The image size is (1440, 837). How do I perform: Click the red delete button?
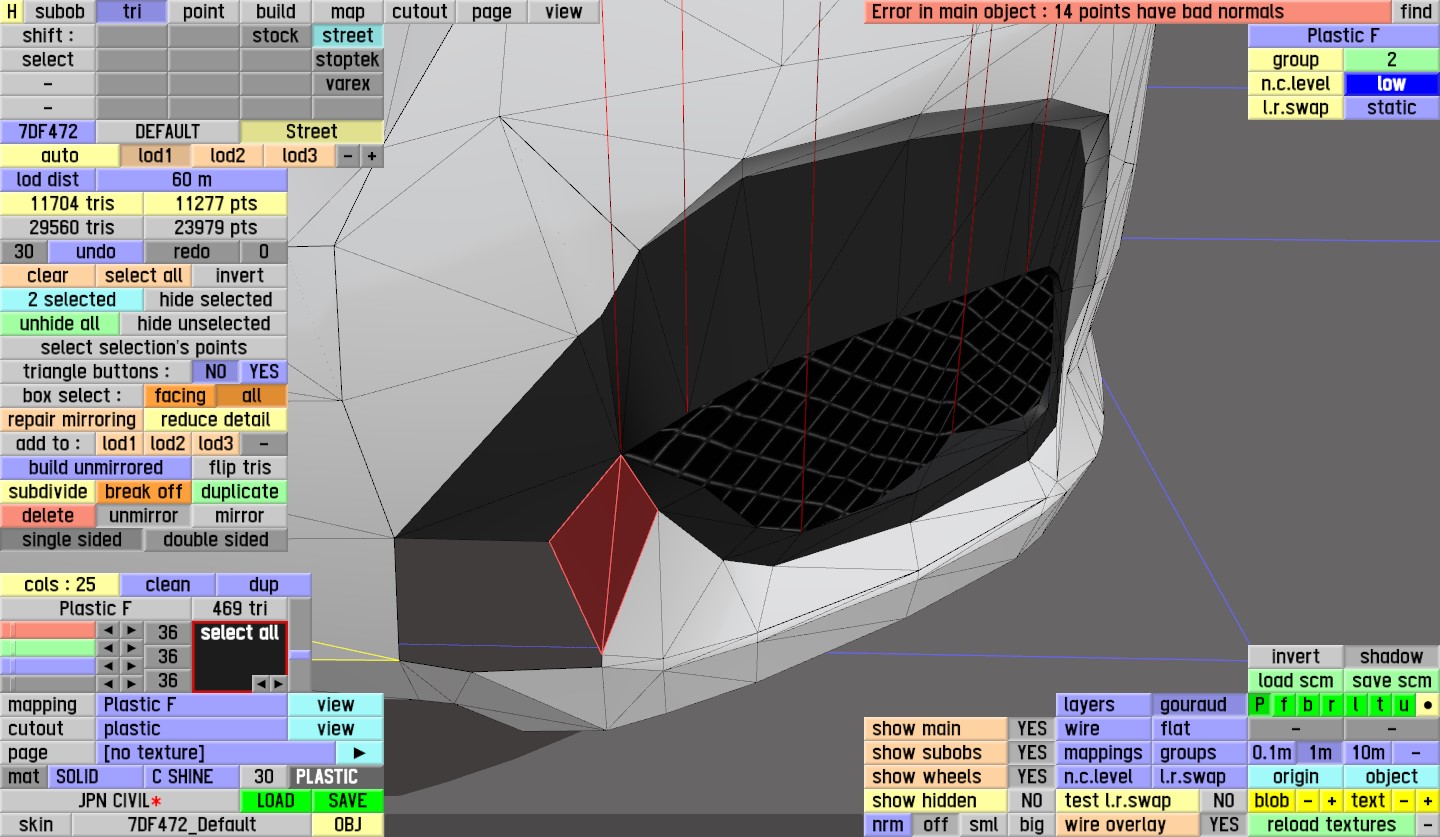[x=48, y=516]
